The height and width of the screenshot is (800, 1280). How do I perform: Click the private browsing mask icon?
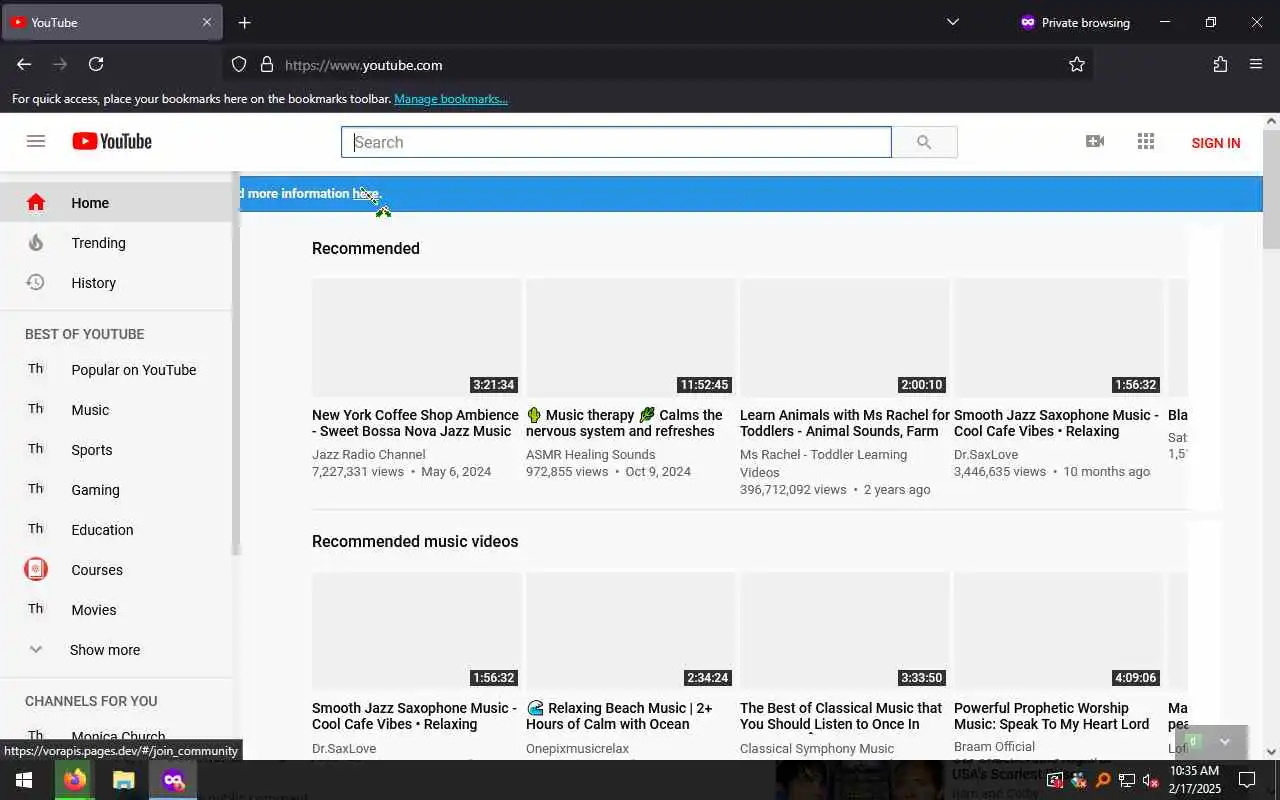1027,22
